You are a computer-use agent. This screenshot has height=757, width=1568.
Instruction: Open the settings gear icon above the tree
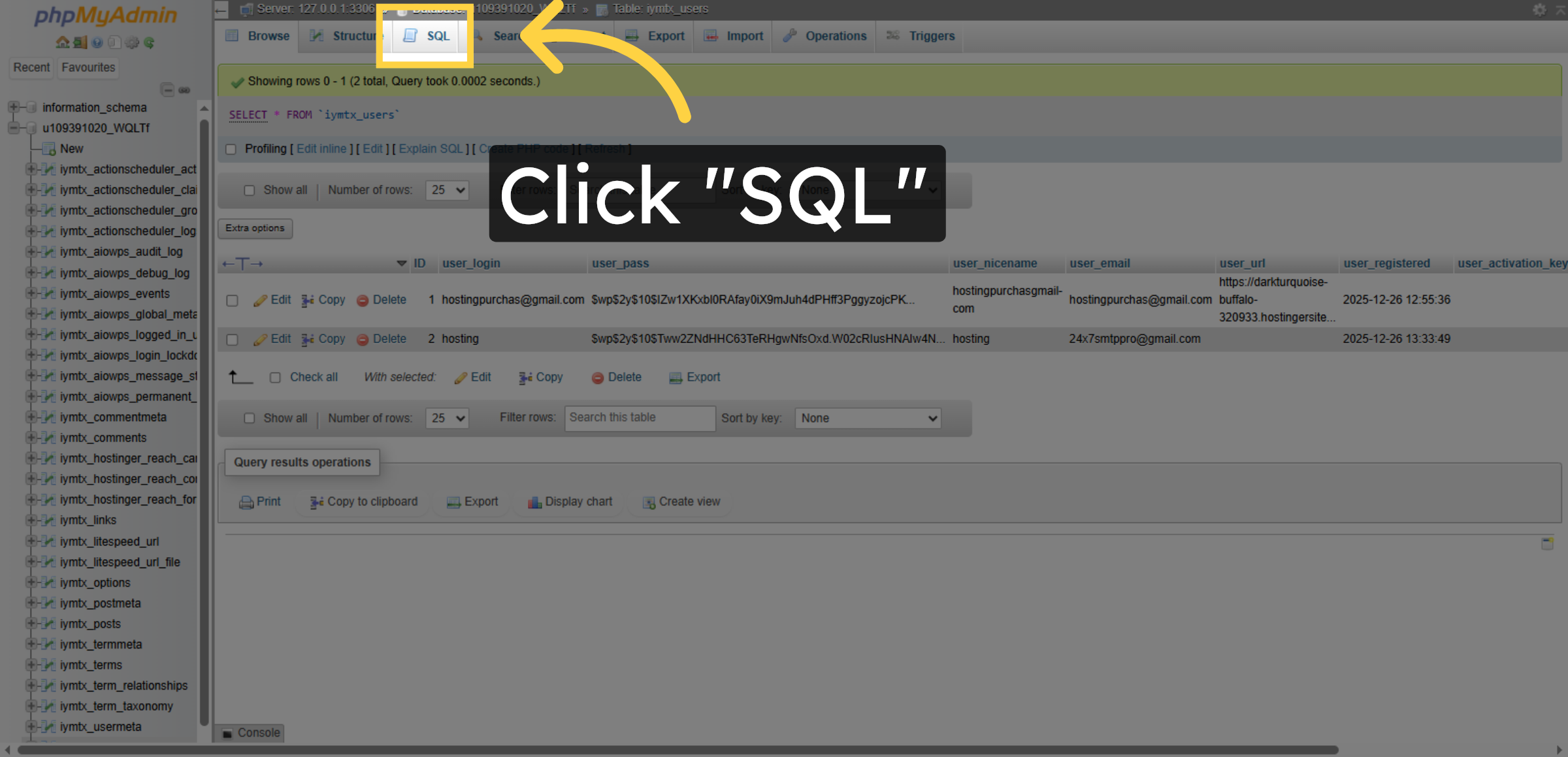pos(131,42)
